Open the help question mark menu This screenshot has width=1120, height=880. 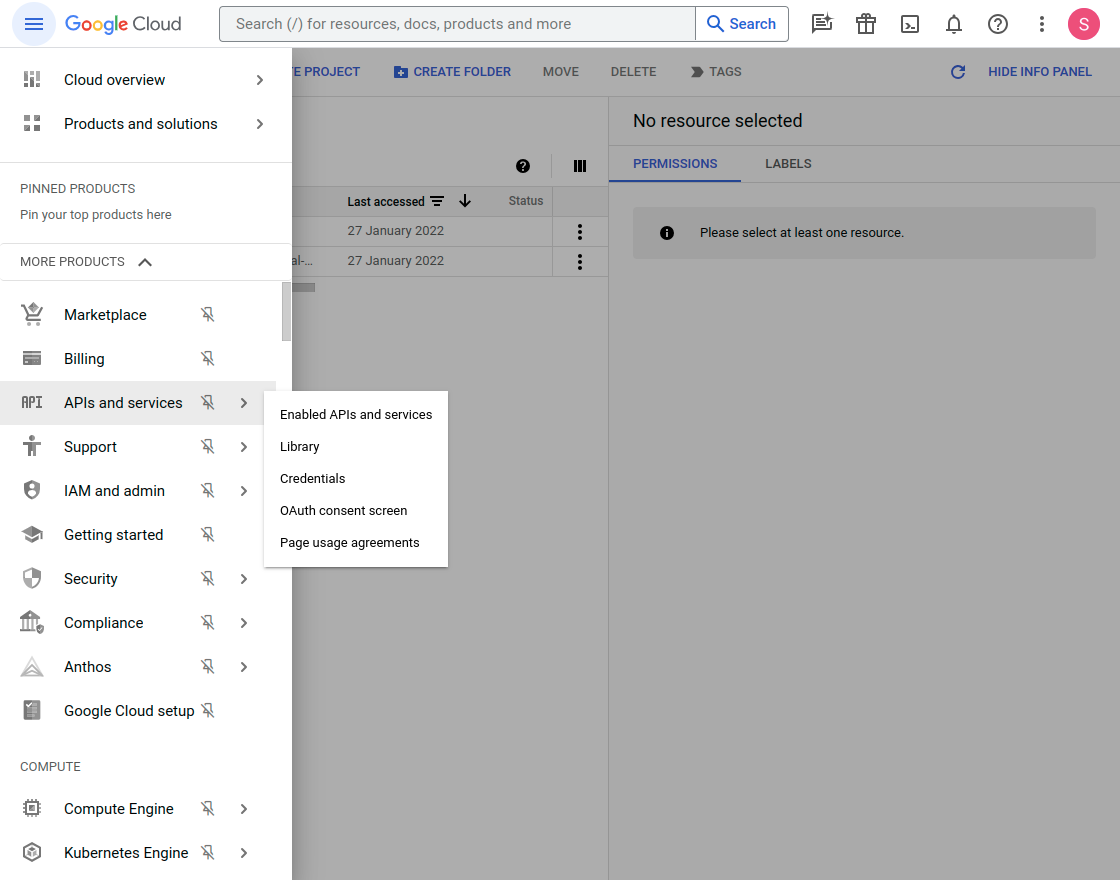(998, 24)
